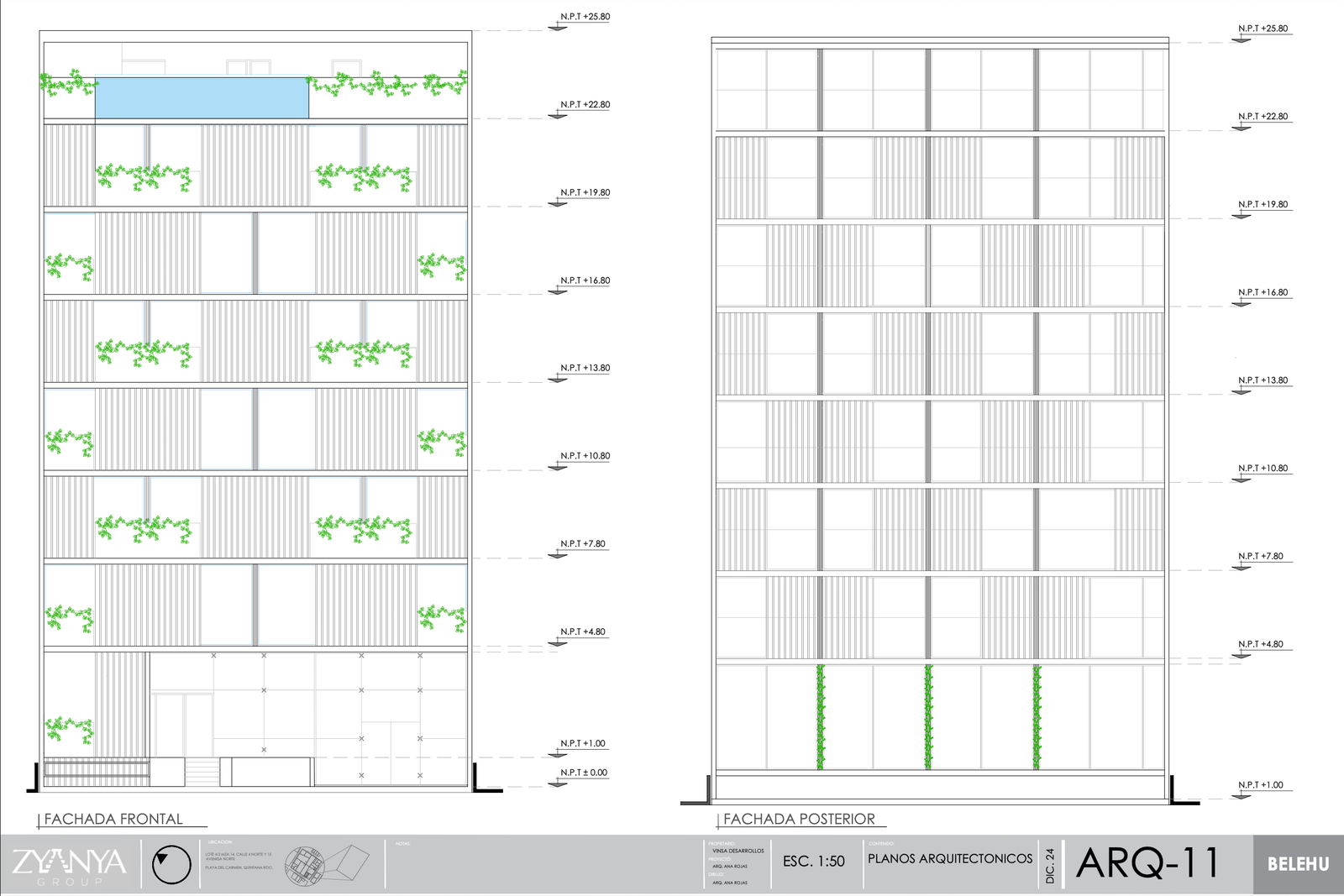Select the N.P.T ±0.00 level marker
The image size is (1344, 896).
pos(583,773)
